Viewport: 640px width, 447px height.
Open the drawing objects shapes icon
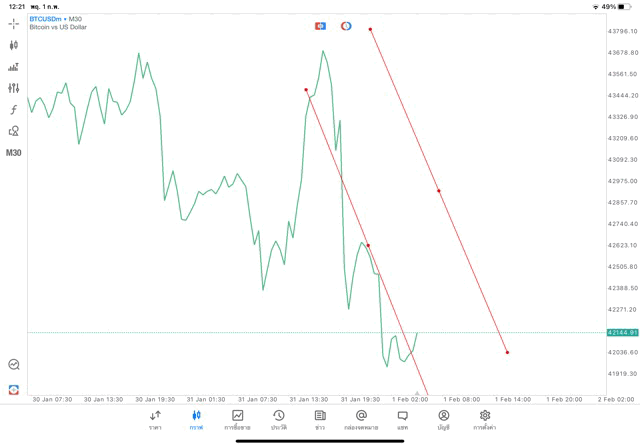(13, 131)
